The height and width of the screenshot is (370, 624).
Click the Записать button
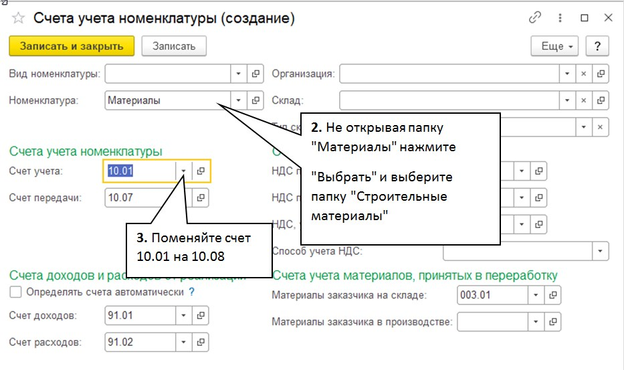[x=174, y=46]
